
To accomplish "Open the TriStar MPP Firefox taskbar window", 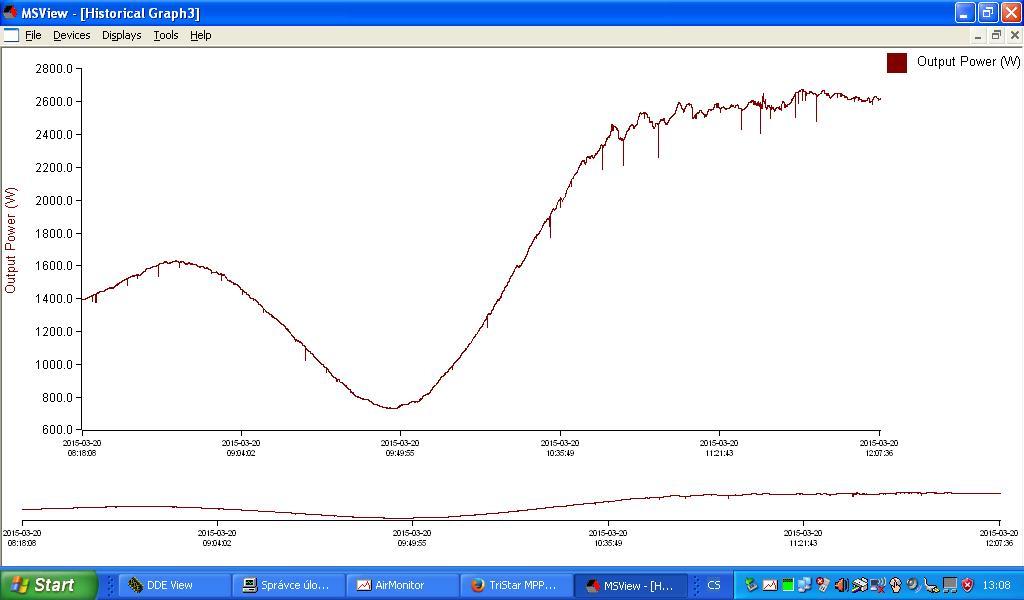I will (x=514, y=585).
